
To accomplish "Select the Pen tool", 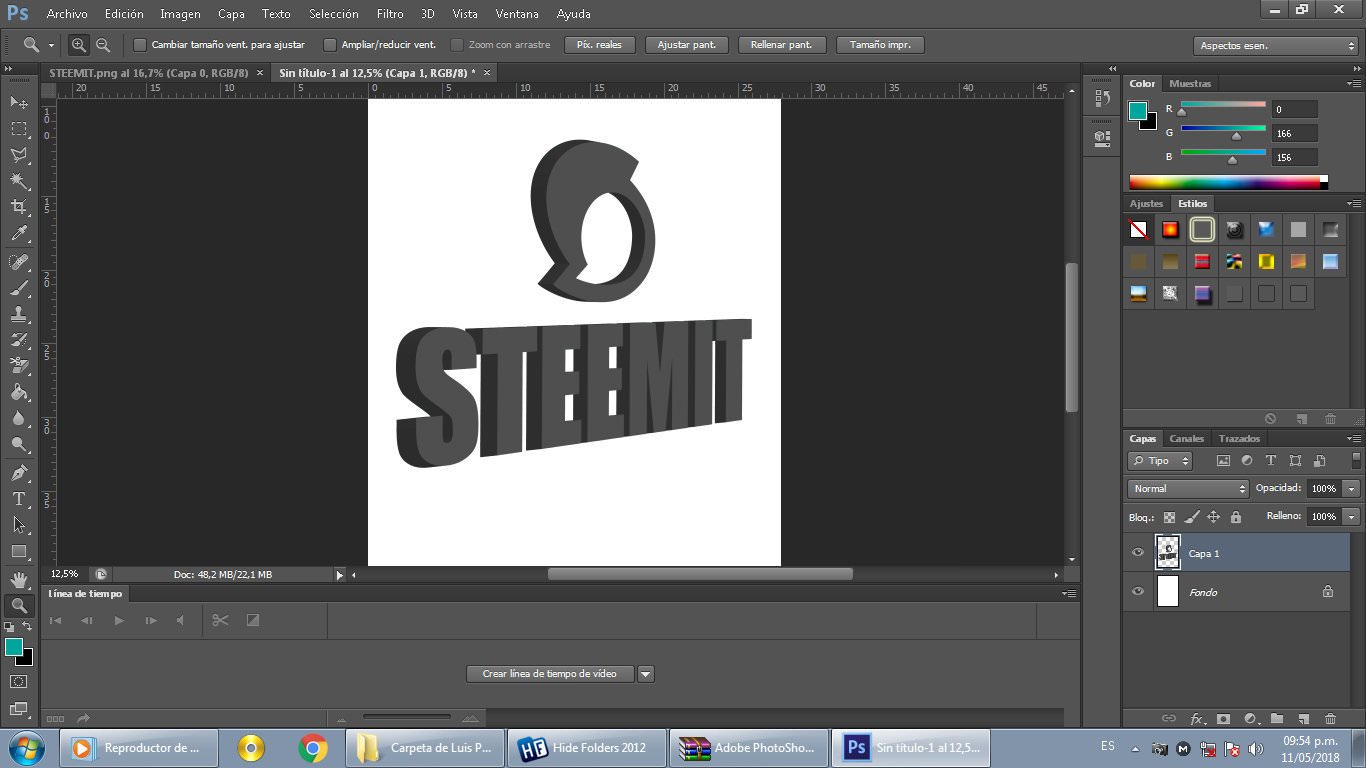I will [19, 473].
